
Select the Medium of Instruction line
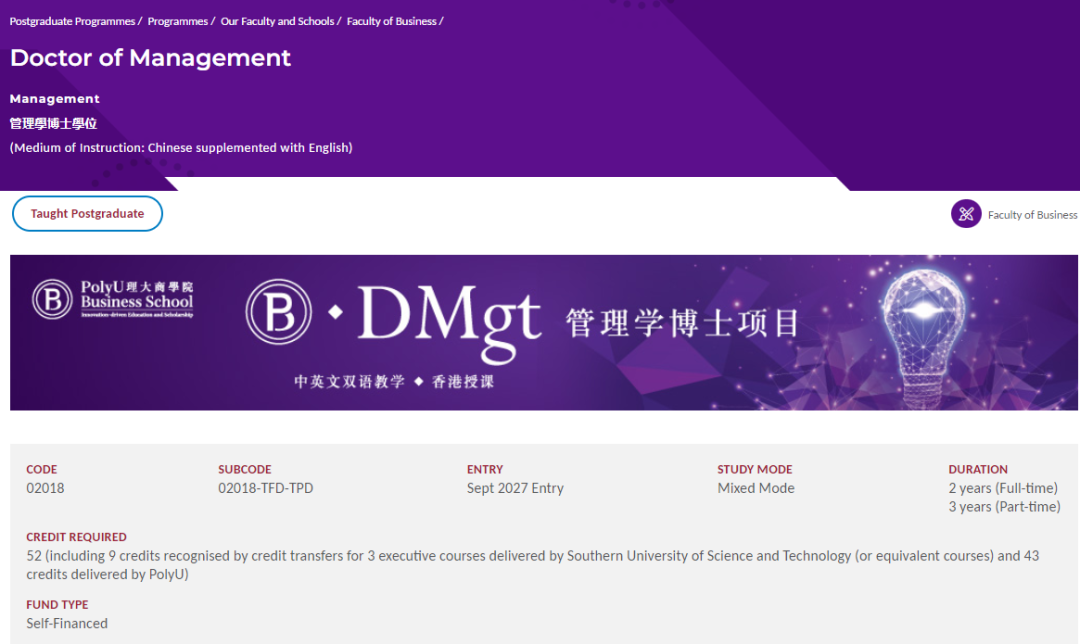pyautogui.click(x=181, y=147)
